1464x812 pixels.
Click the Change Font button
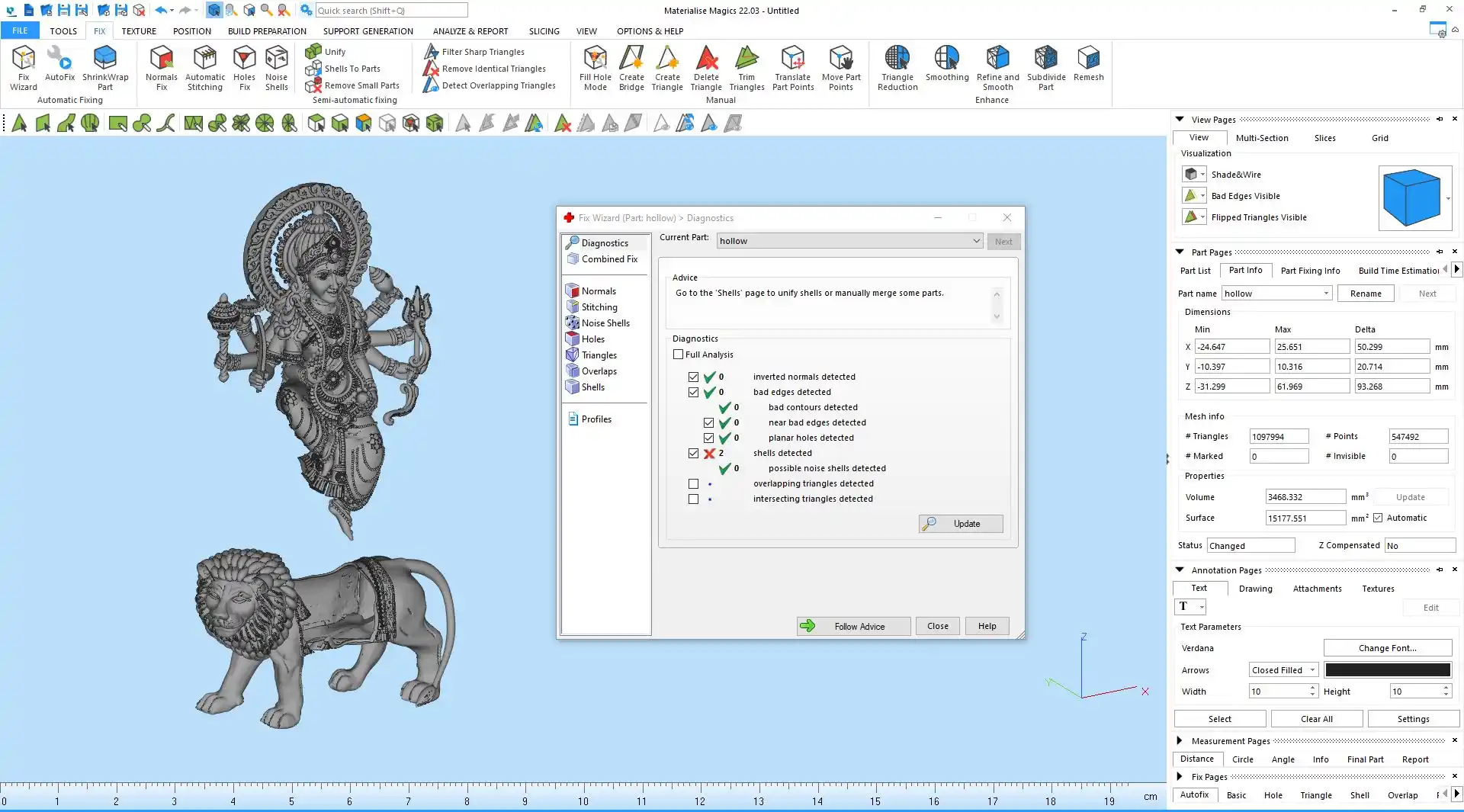pyautogui.click(x=1387, y=648)
